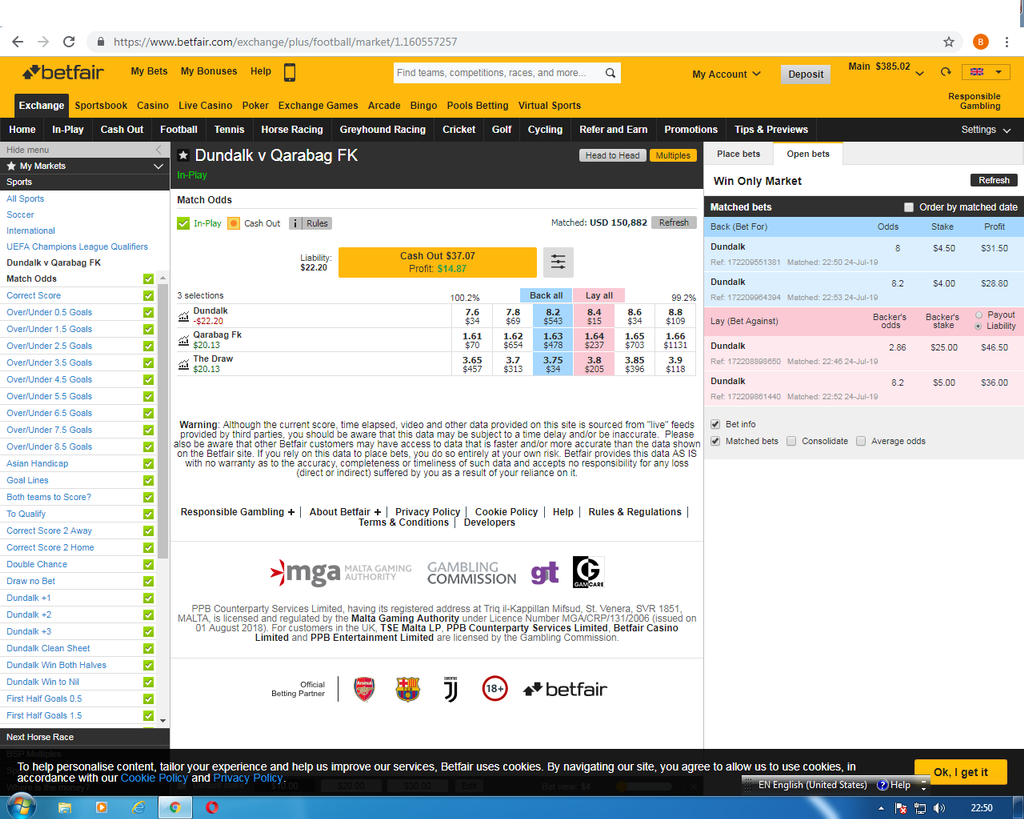1024x819 pixels.
Task: Open Opera from the taskbar
Action: pyautogui.click(x=212, y=808)
